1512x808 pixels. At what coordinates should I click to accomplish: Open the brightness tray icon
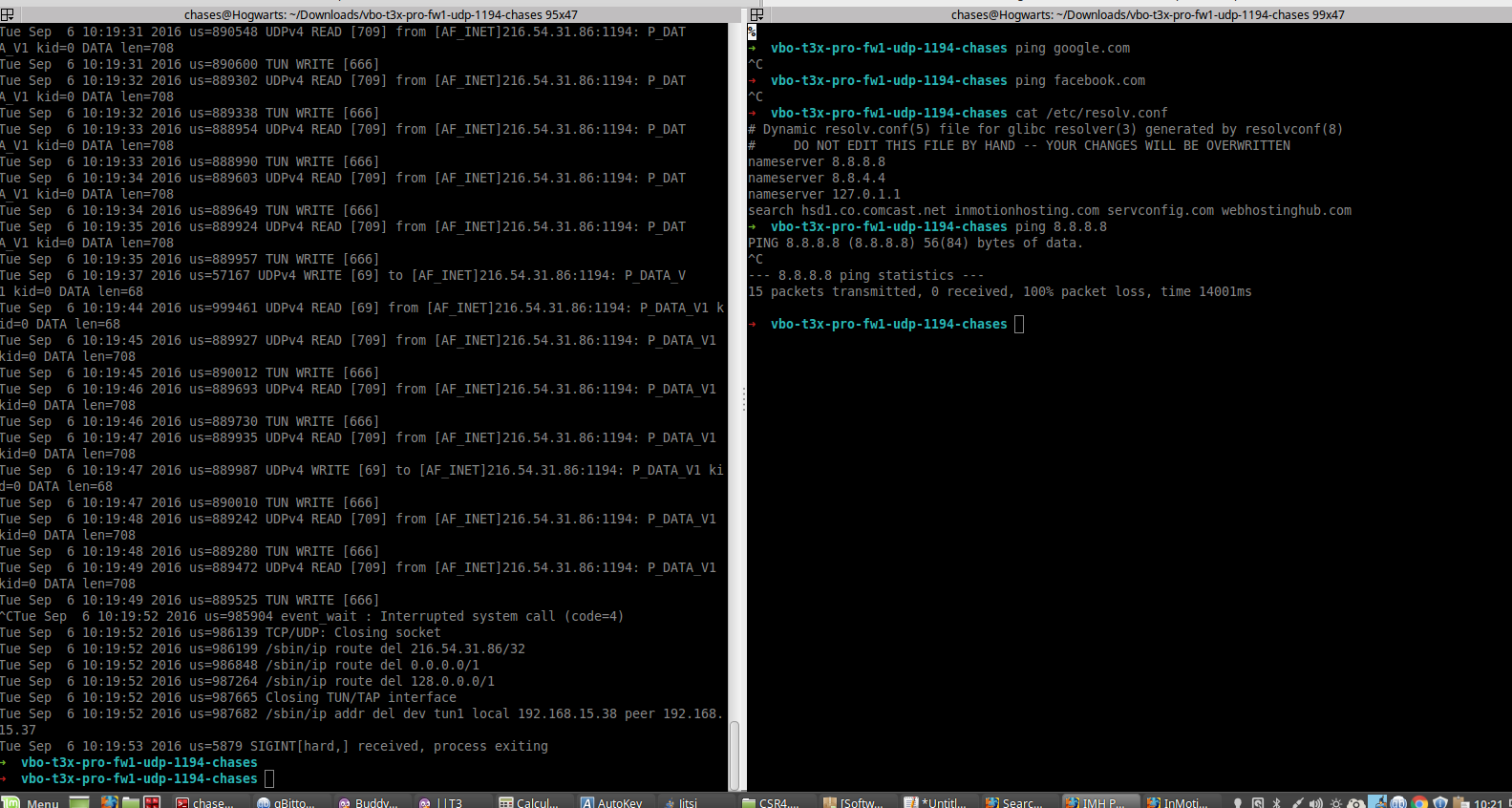pyautogui.click(x=1336, y=802)
